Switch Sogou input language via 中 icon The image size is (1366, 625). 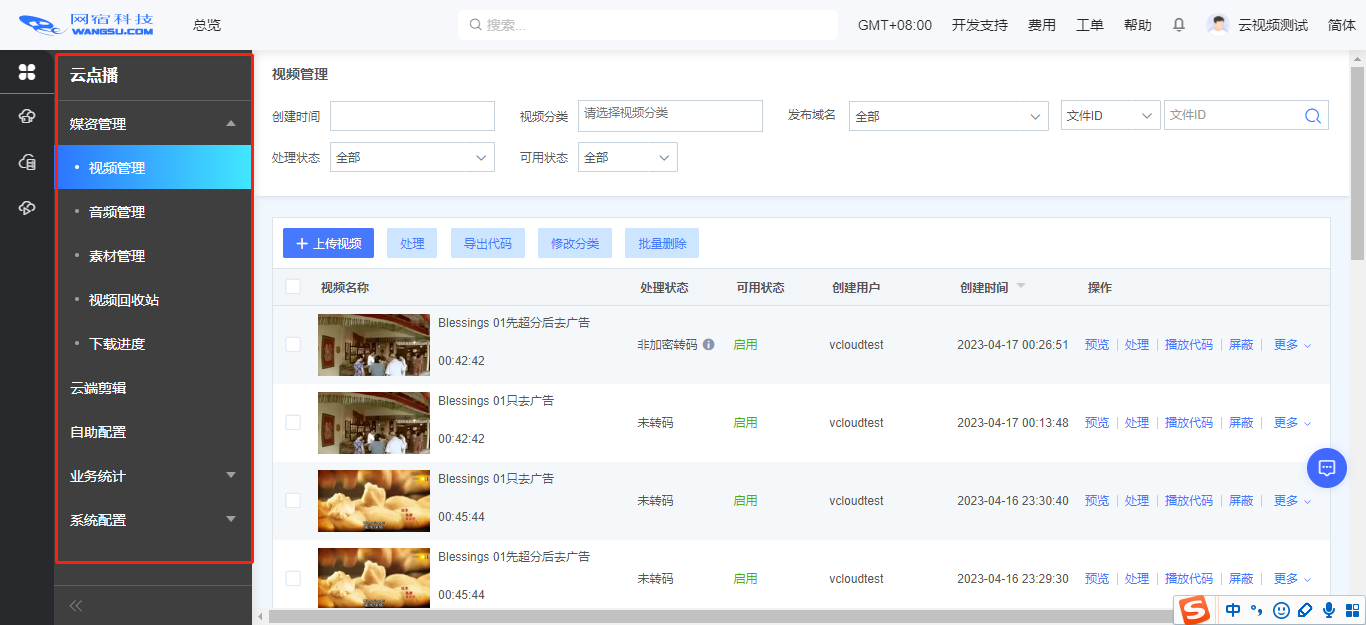(1233, 610)
